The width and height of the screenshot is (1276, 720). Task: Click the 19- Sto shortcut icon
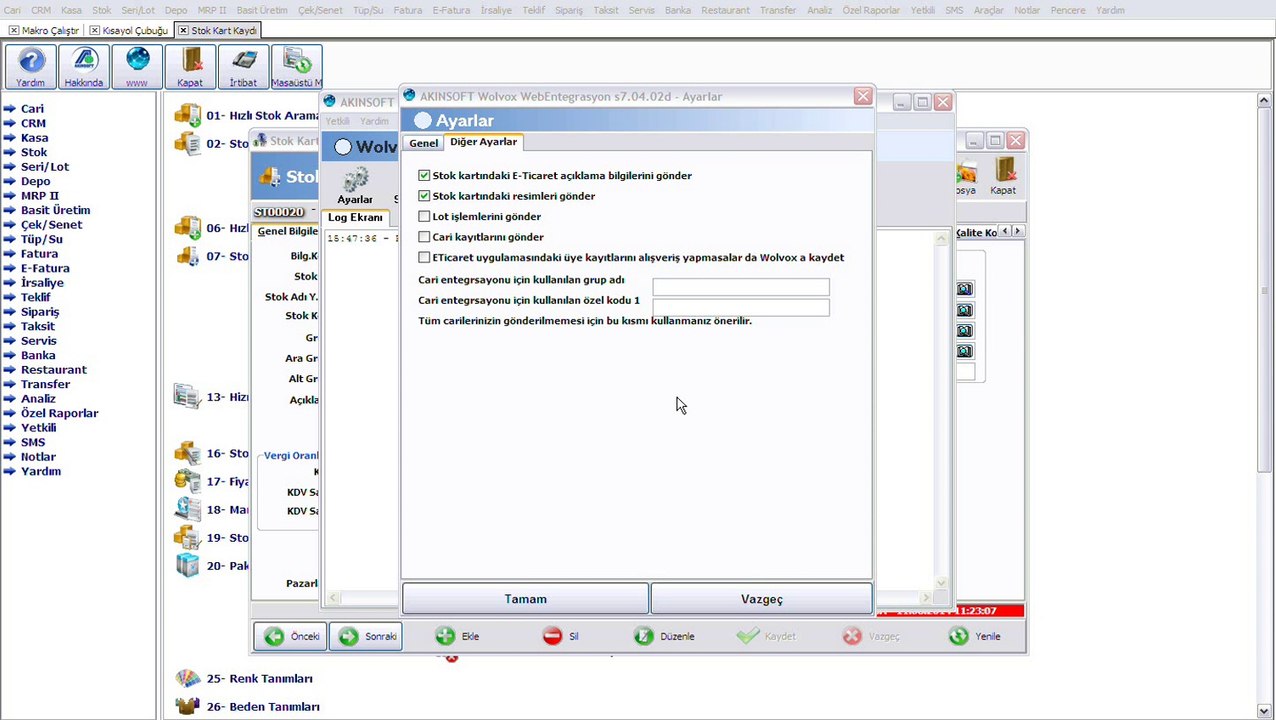click(188, 537)
